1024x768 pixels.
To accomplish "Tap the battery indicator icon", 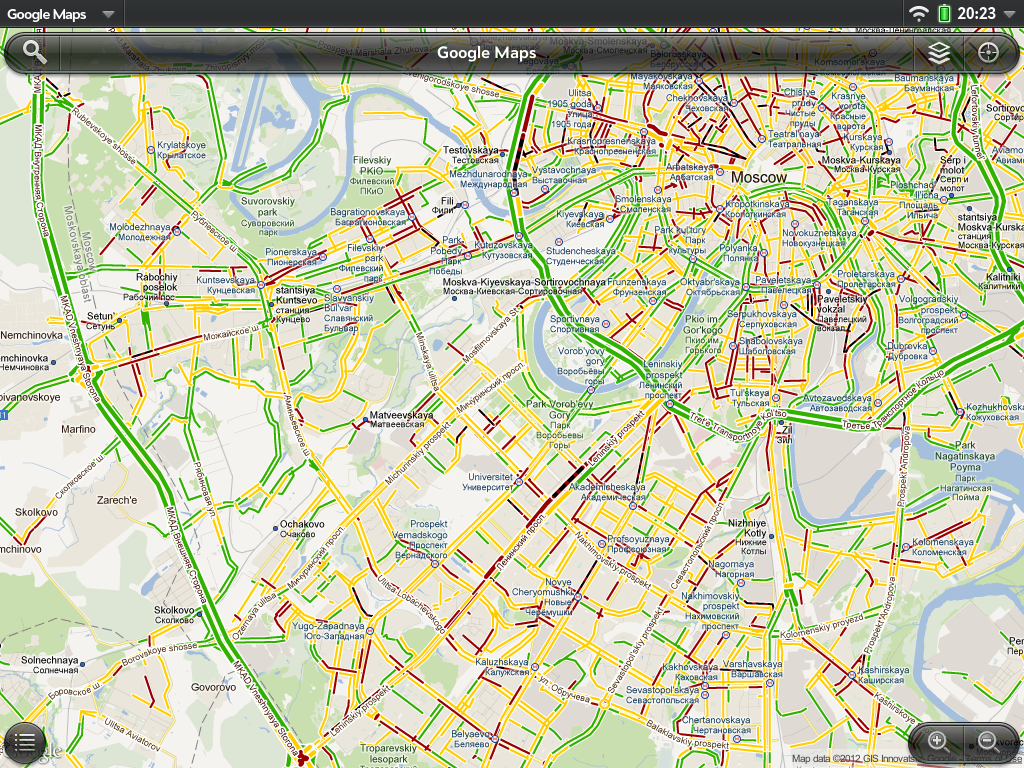I will (x=945, y=13).
